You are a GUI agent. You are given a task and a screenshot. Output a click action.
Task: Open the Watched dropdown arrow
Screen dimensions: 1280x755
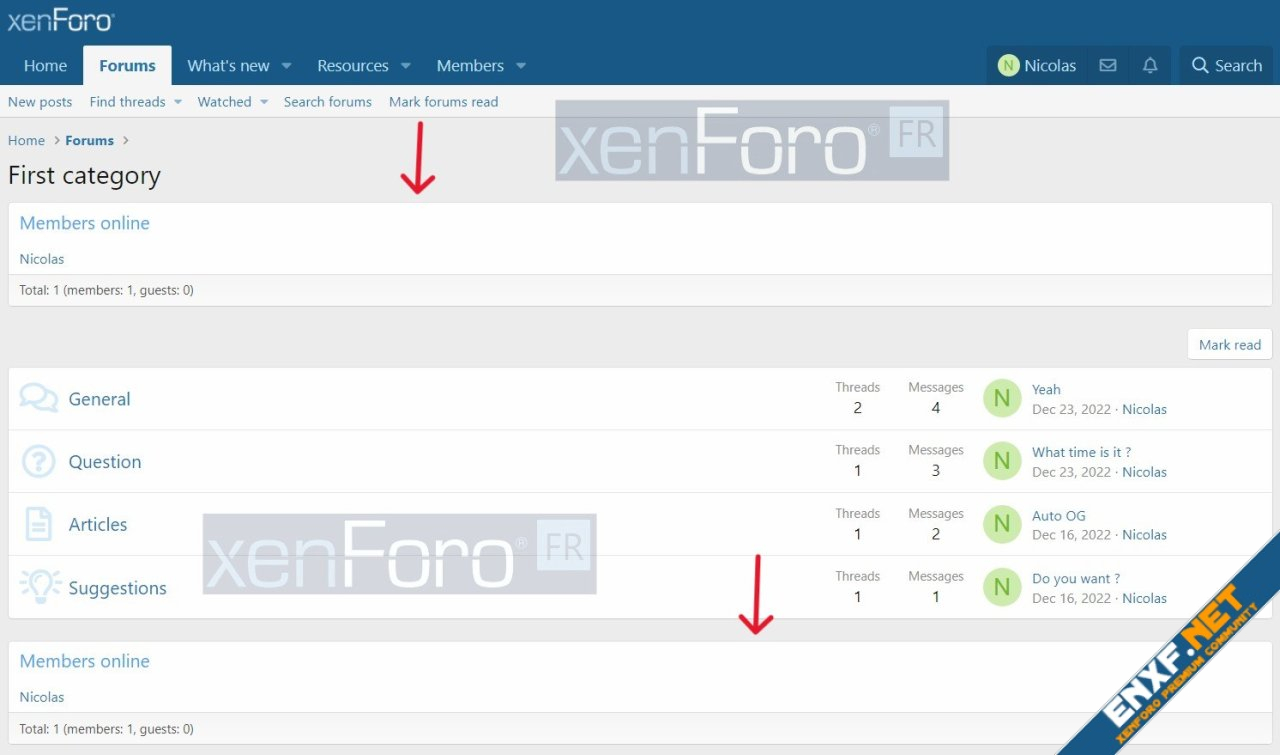tap(264, 102)
